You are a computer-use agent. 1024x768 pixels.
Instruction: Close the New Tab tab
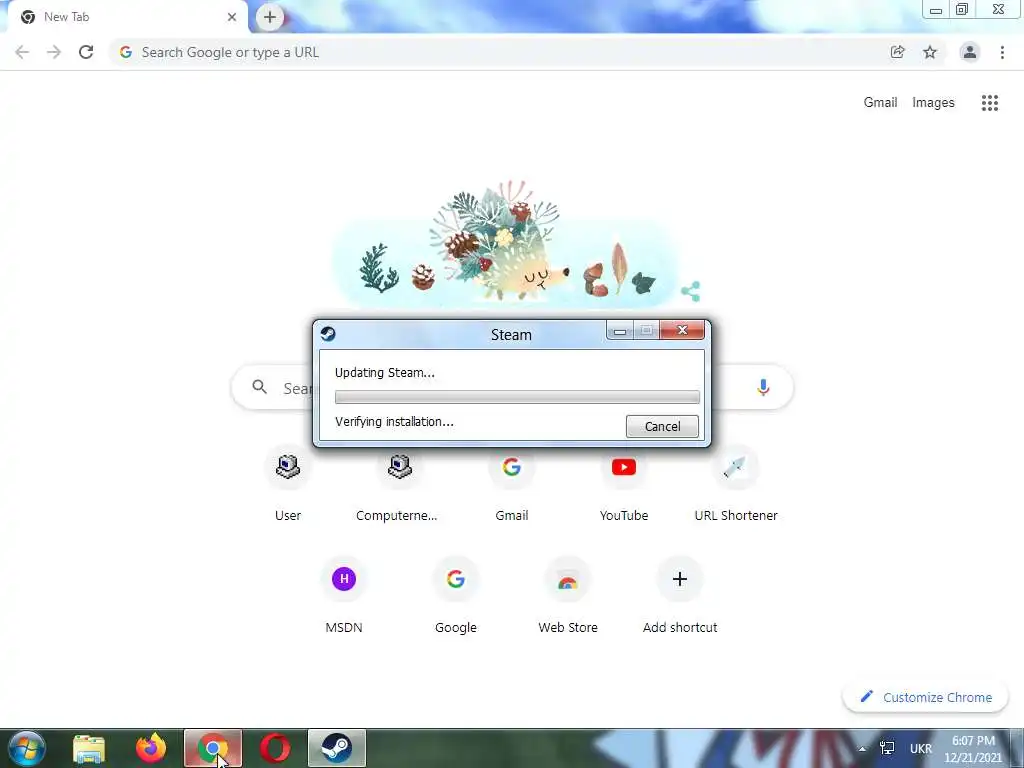(x=231, y=17)
